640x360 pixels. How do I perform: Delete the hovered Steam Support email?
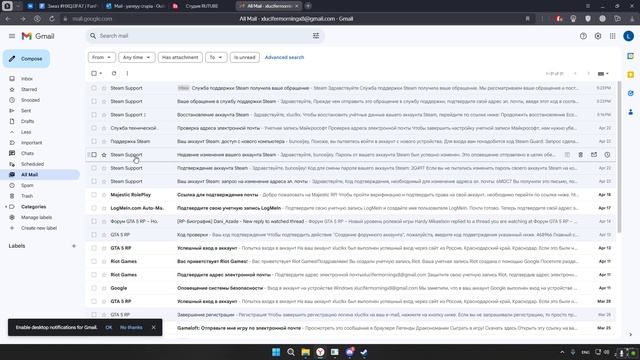click(580, 155)
